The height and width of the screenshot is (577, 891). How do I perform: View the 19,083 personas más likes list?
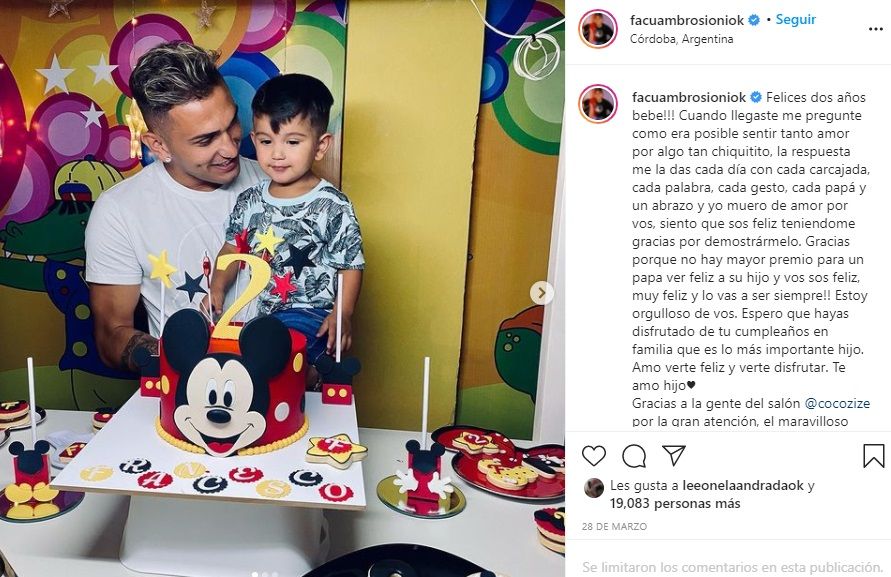coord(675,504)
